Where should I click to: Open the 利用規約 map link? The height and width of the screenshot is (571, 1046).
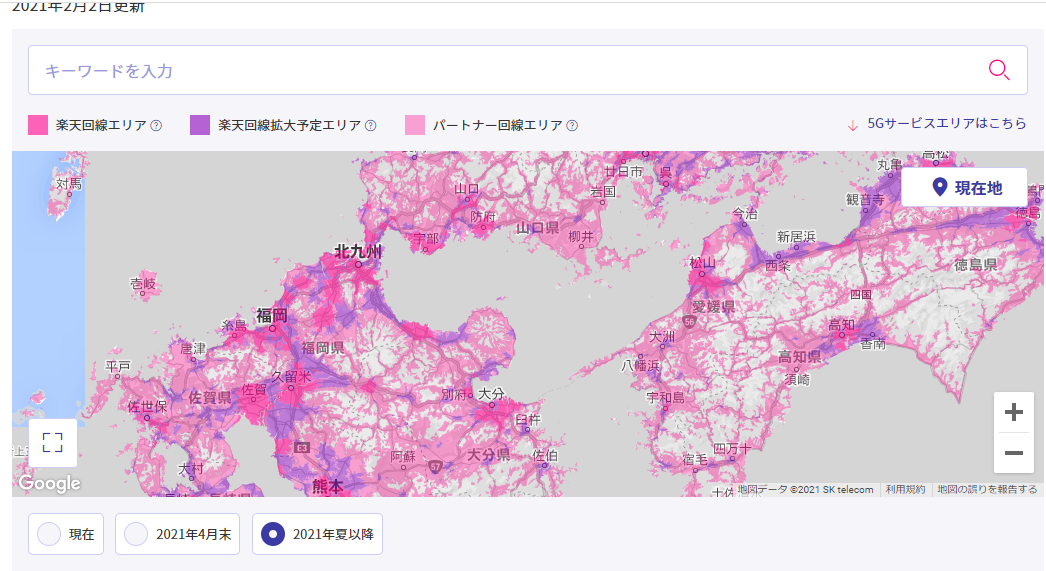[x=905, y=490]
